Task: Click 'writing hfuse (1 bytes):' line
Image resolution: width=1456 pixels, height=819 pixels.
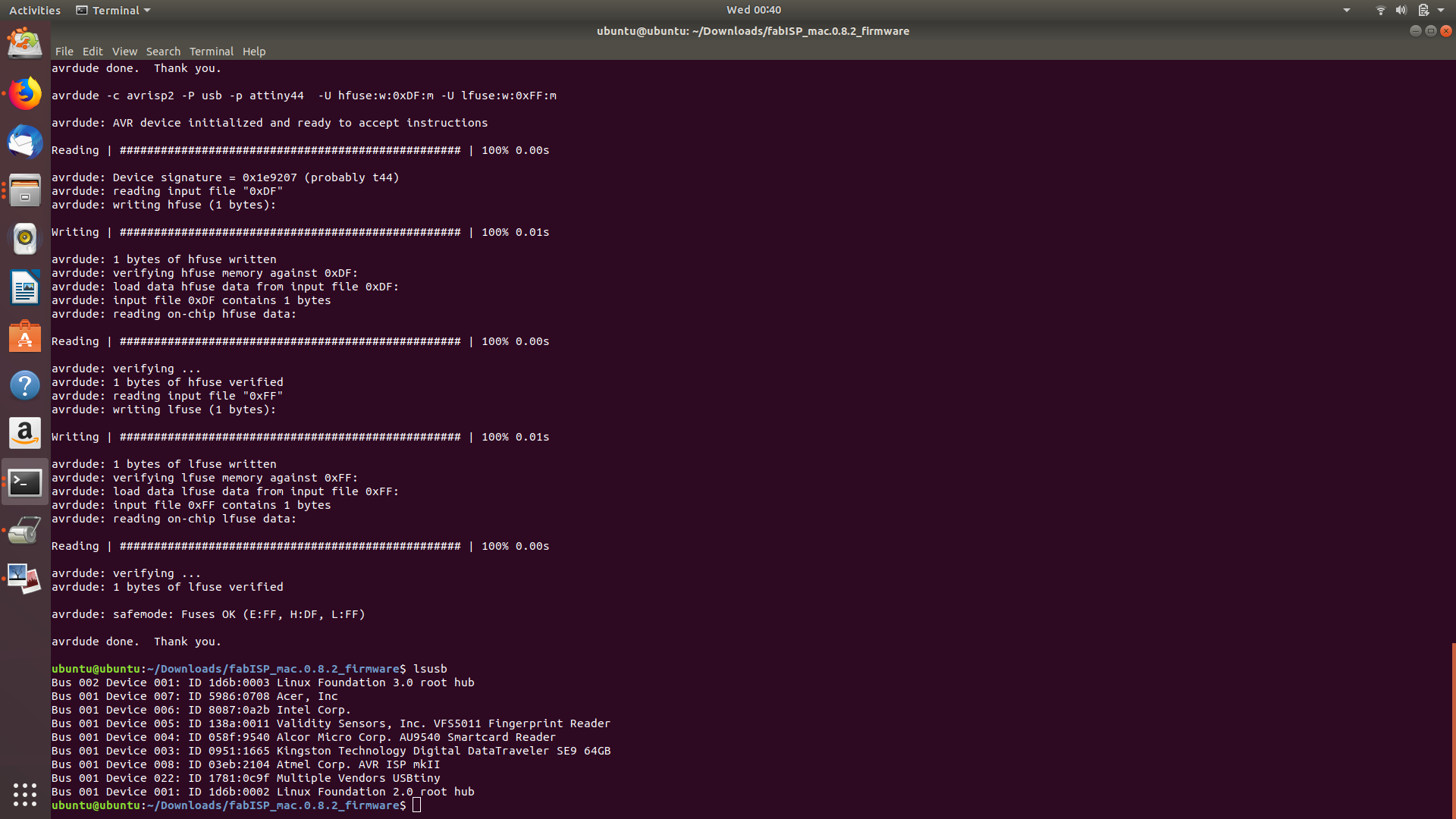Action: tap(164, 205)
